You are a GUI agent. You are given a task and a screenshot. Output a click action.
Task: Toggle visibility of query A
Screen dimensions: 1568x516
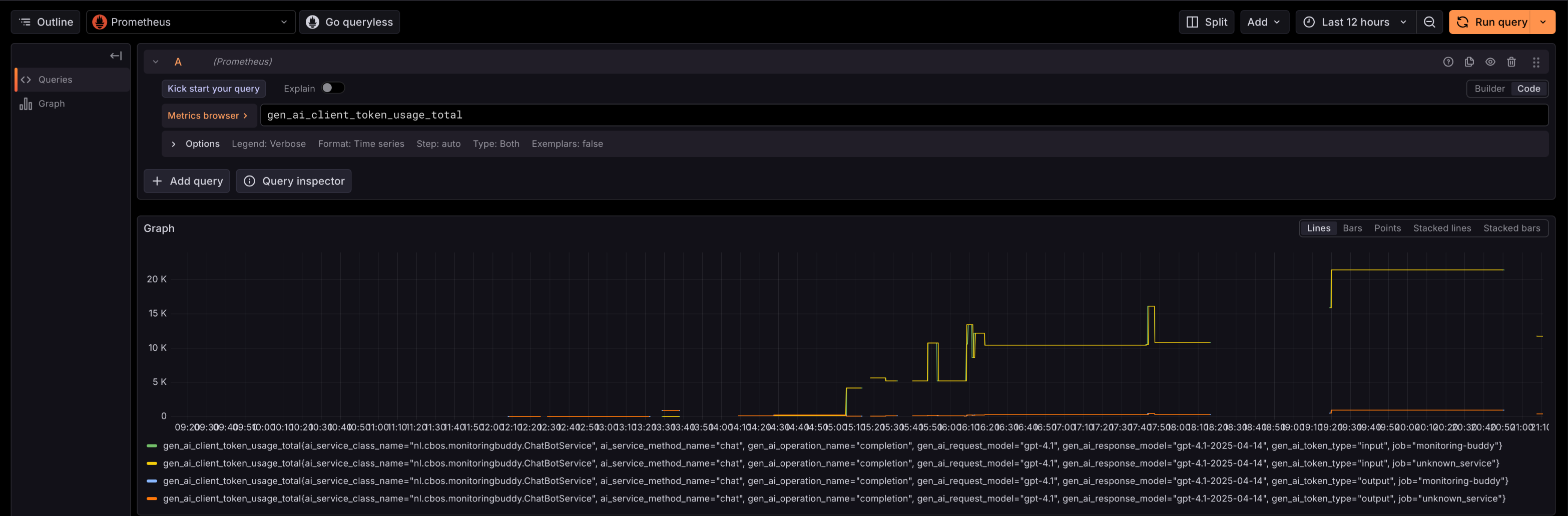pyautogui.click(x=1490, y=62)
